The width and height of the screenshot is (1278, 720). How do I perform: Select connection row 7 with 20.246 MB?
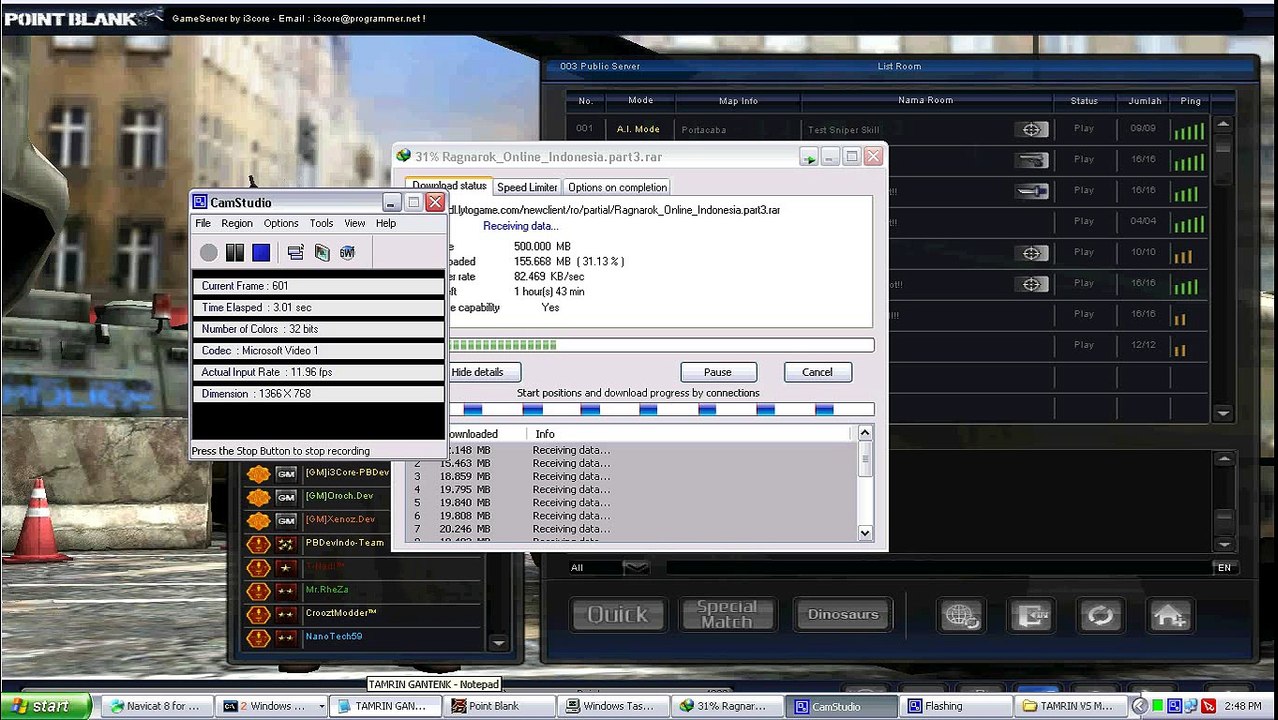tap(632, 529)
